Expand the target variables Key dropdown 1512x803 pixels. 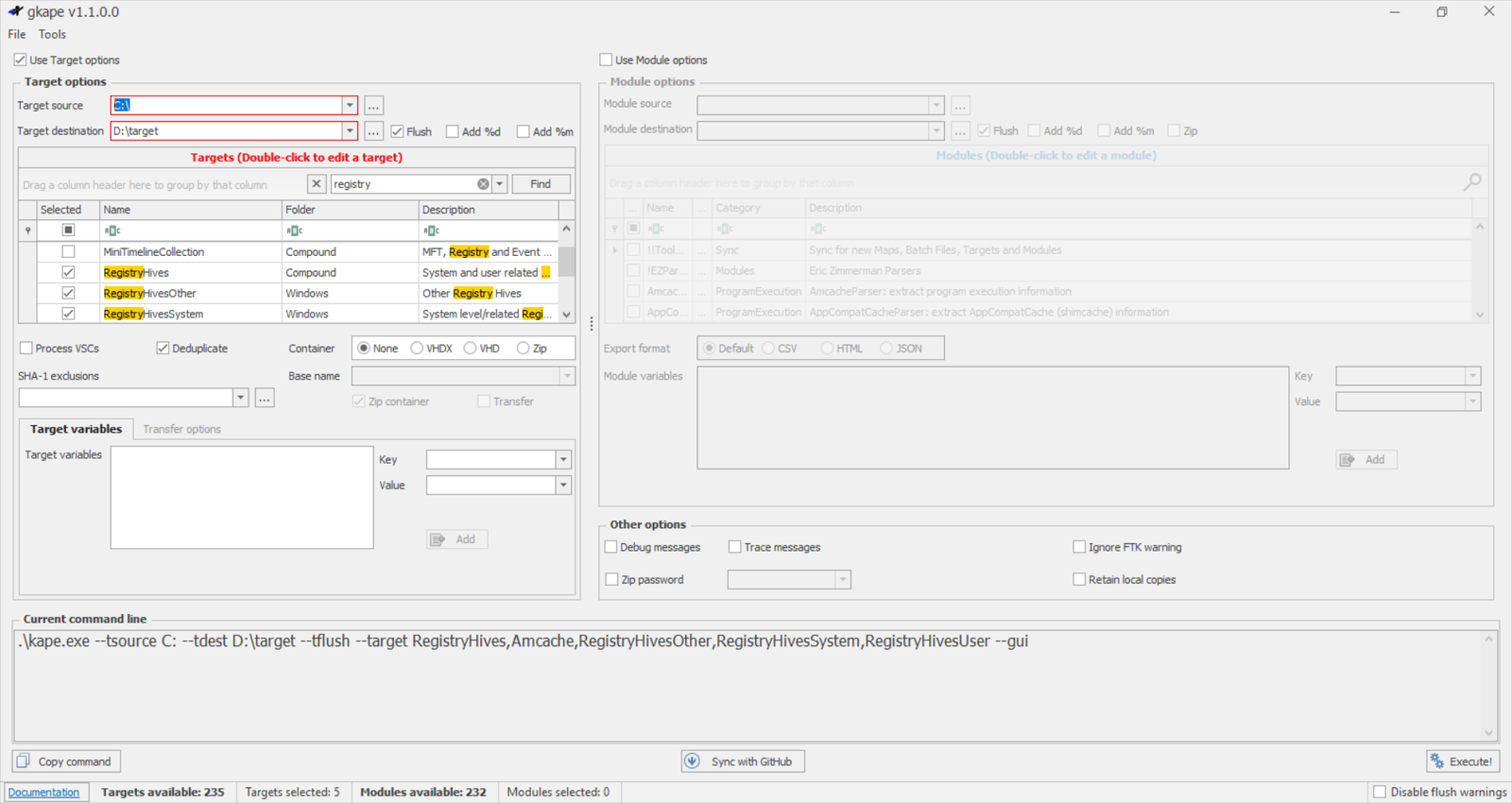coord(563,460)
